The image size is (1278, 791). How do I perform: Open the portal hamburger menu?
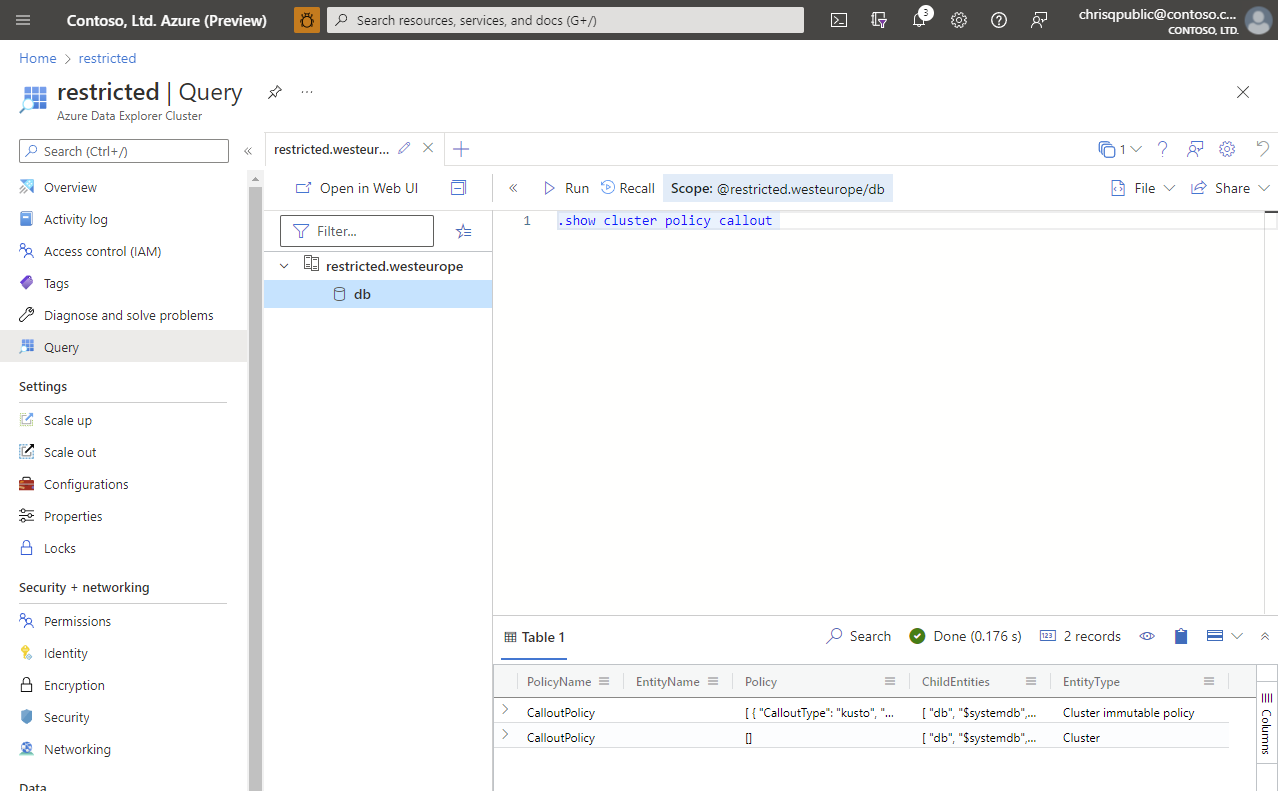click(24, 20)
